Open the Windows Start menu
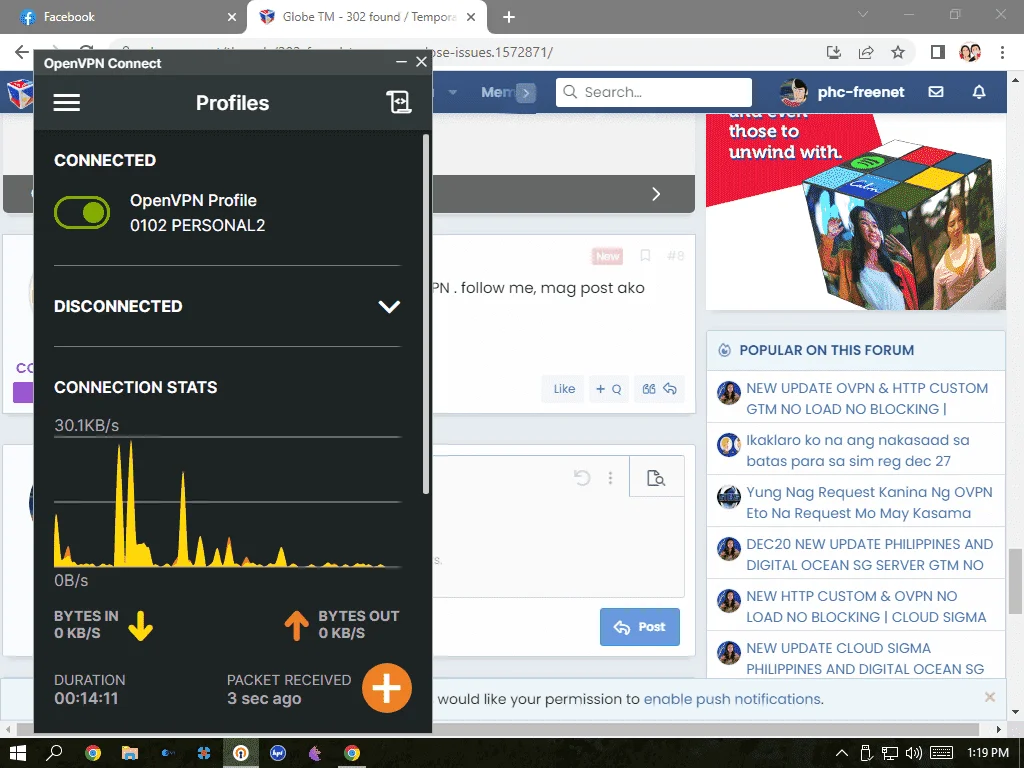This screenshot has height=768, width=1024. pyautogui.click(x=18, y=753)
